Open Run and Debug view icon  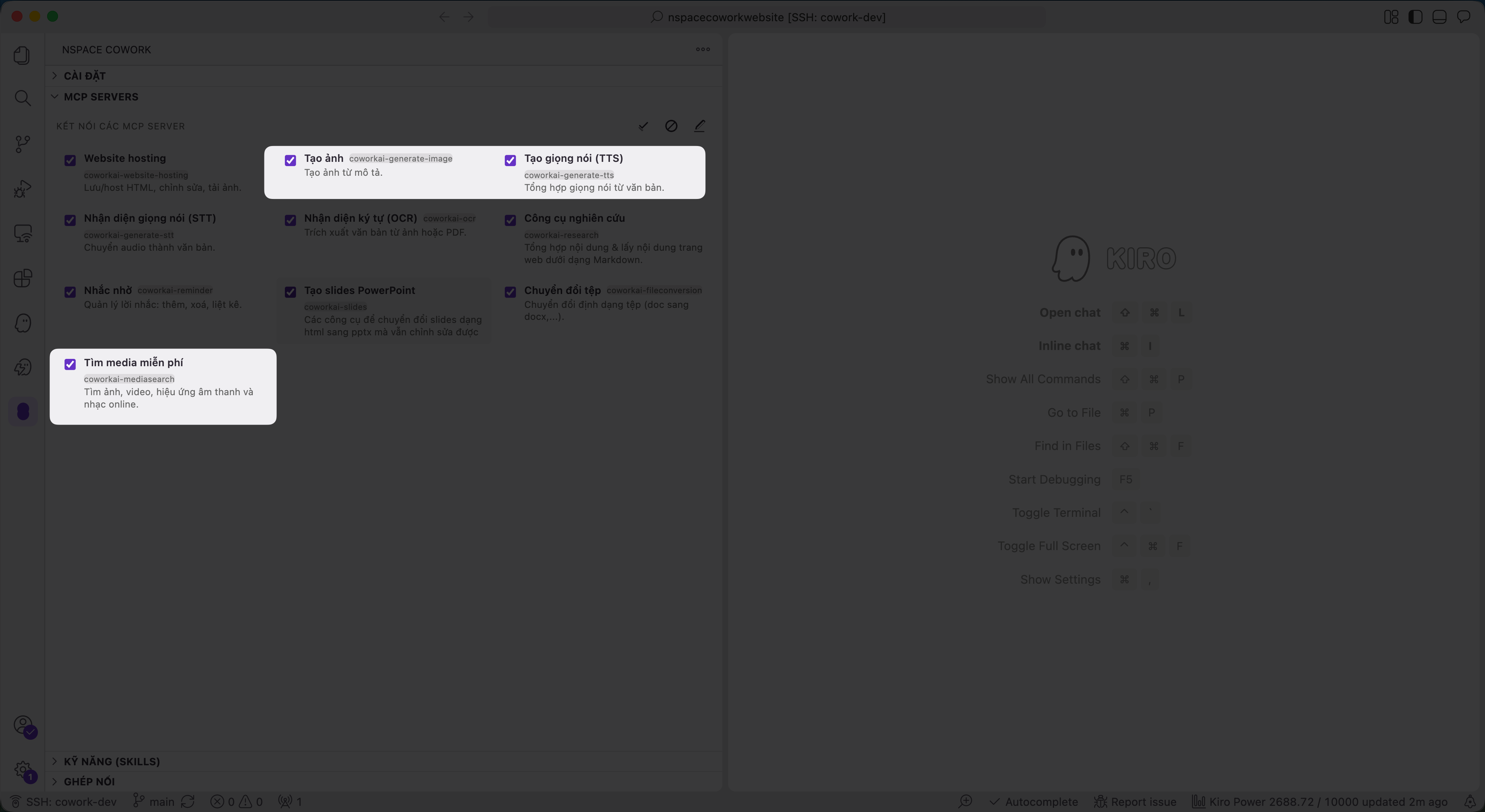point(22,189)
